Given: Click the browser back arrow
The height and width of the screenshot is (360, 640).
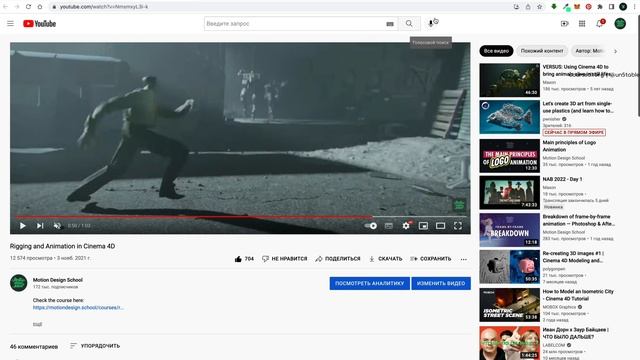Looking at the screenshot, I should (6, 7).
